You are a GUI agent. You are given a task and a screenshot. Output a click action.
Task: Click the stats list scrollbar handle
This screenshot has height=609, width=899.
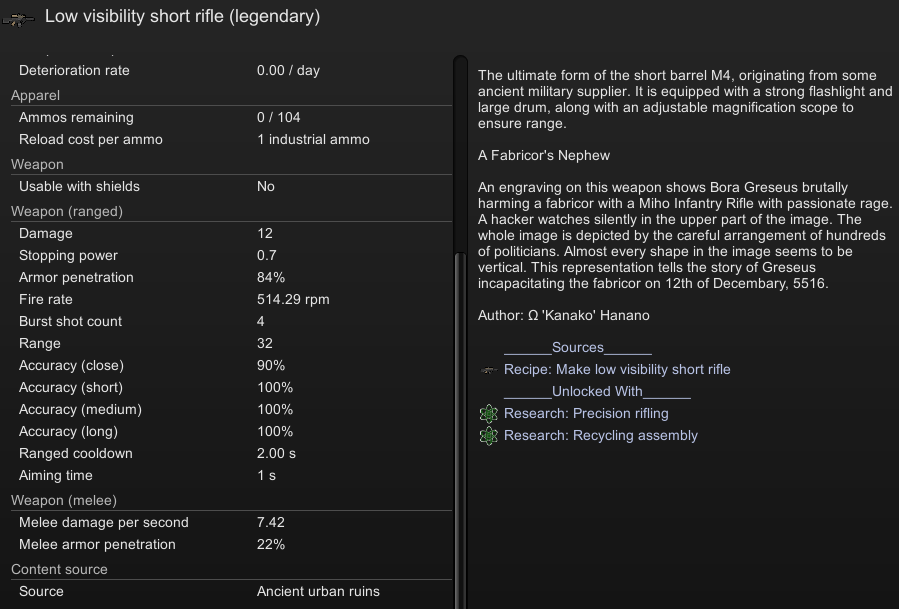click(x=460, y=430)
